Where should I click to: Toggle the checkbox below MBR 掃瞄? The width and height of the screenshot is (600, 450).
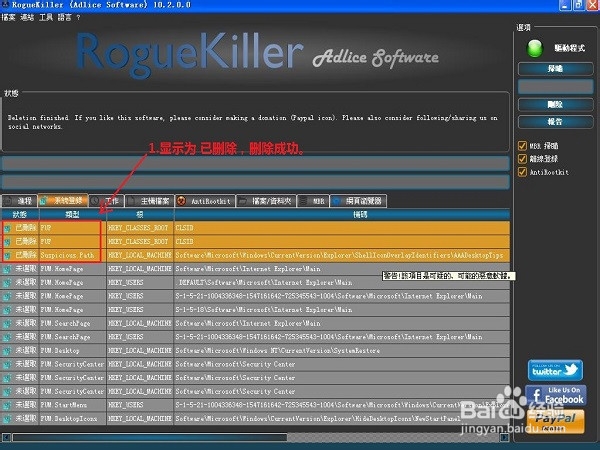pos(522,159)
